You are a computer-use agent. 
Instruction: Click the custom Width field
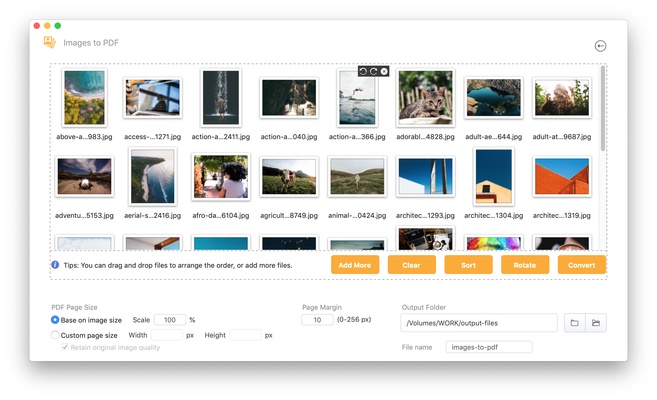(167, 335)
